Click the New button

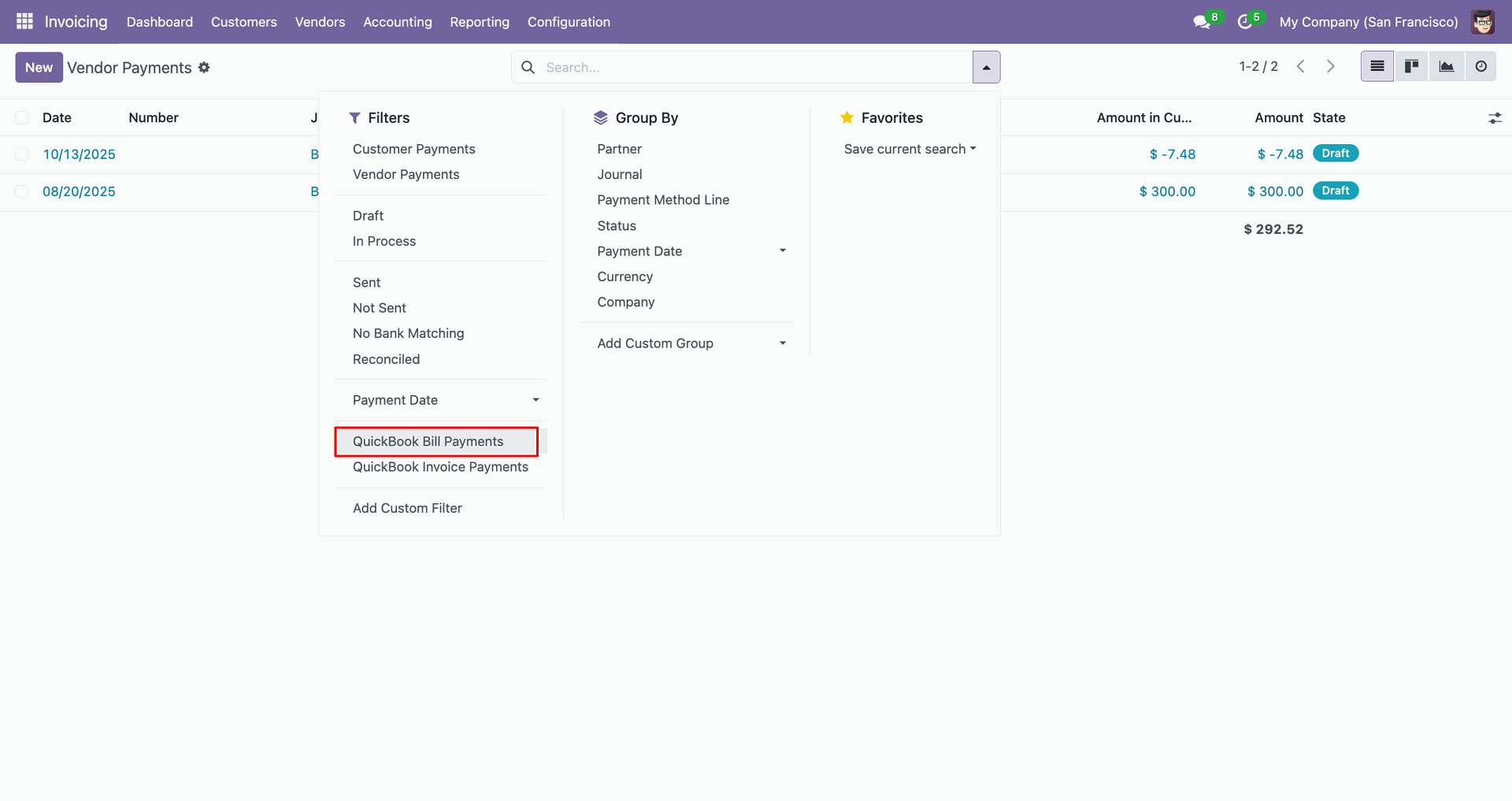[39, 68]
